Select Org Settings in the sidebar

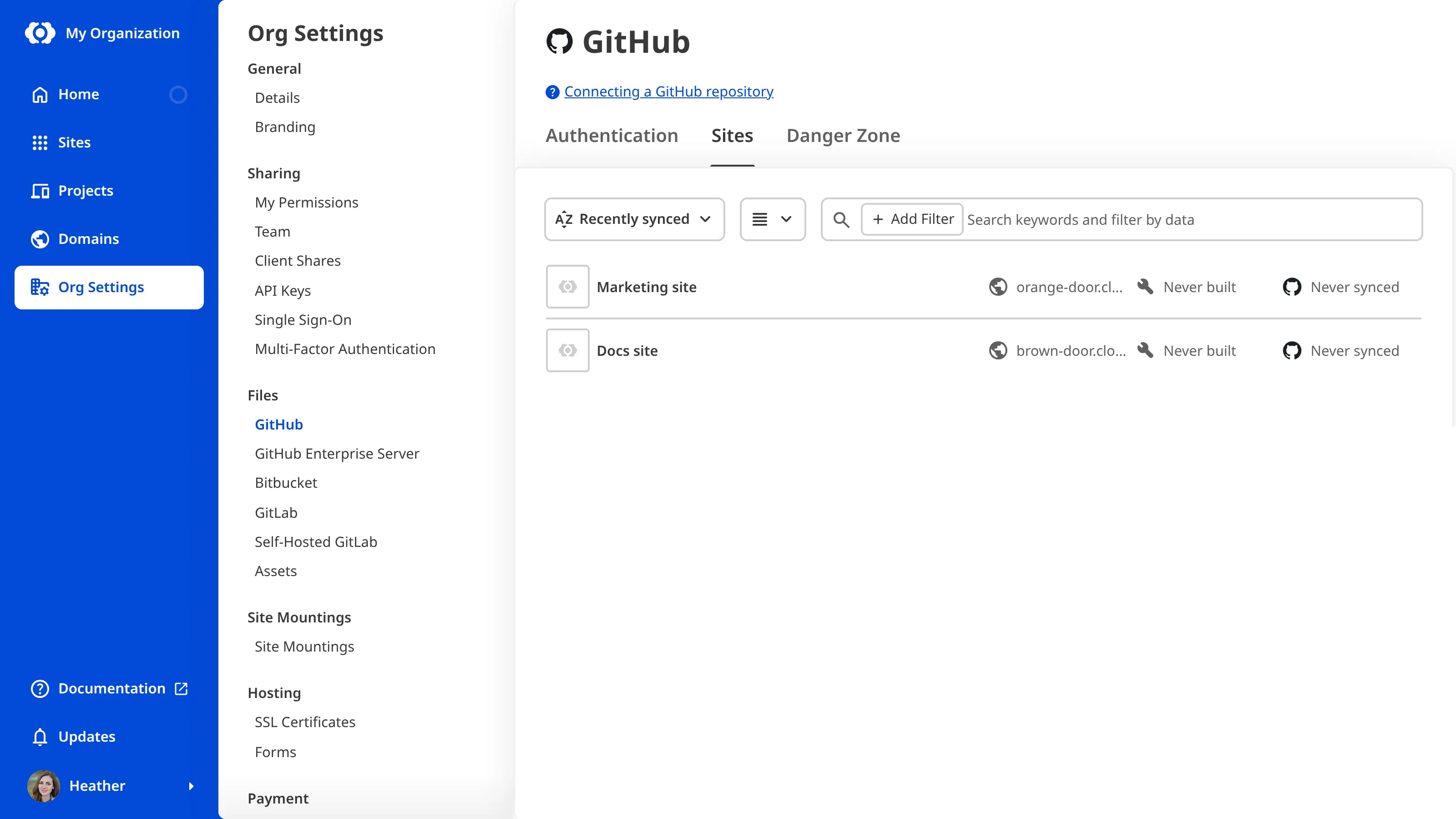tap(109, 287)
